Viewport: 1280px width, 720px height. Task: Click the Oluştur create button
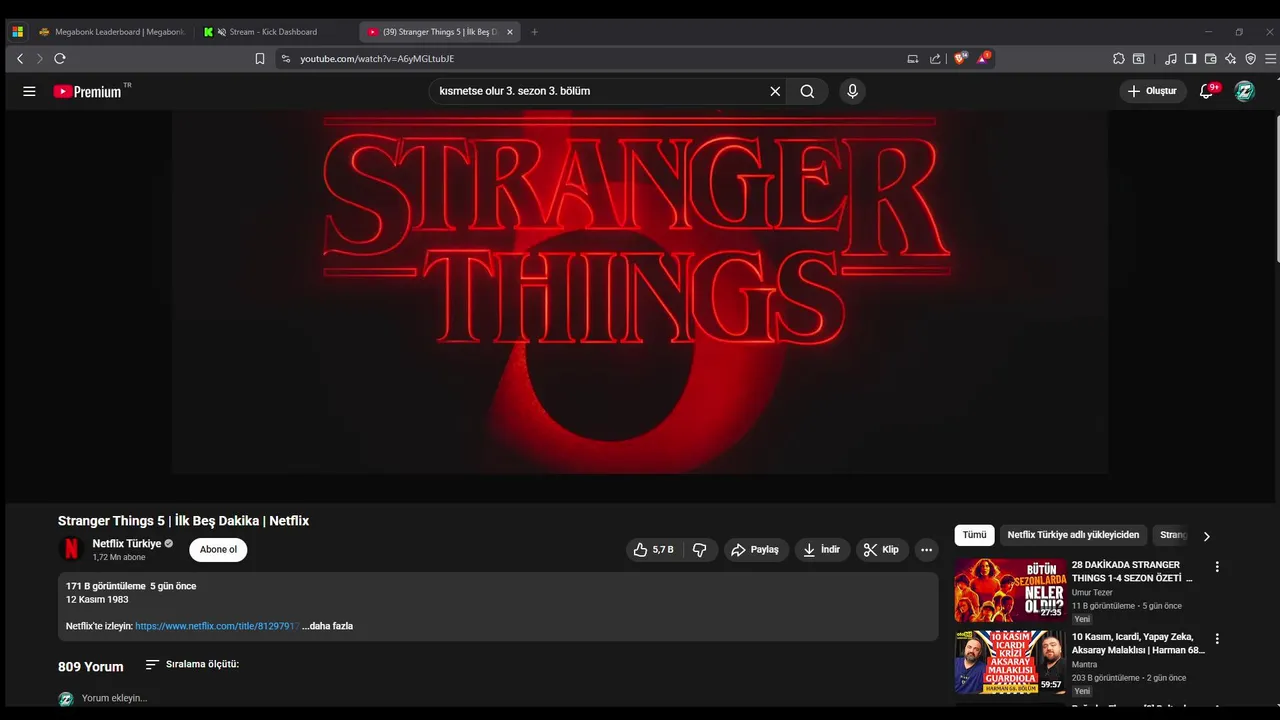(1152, 91)
